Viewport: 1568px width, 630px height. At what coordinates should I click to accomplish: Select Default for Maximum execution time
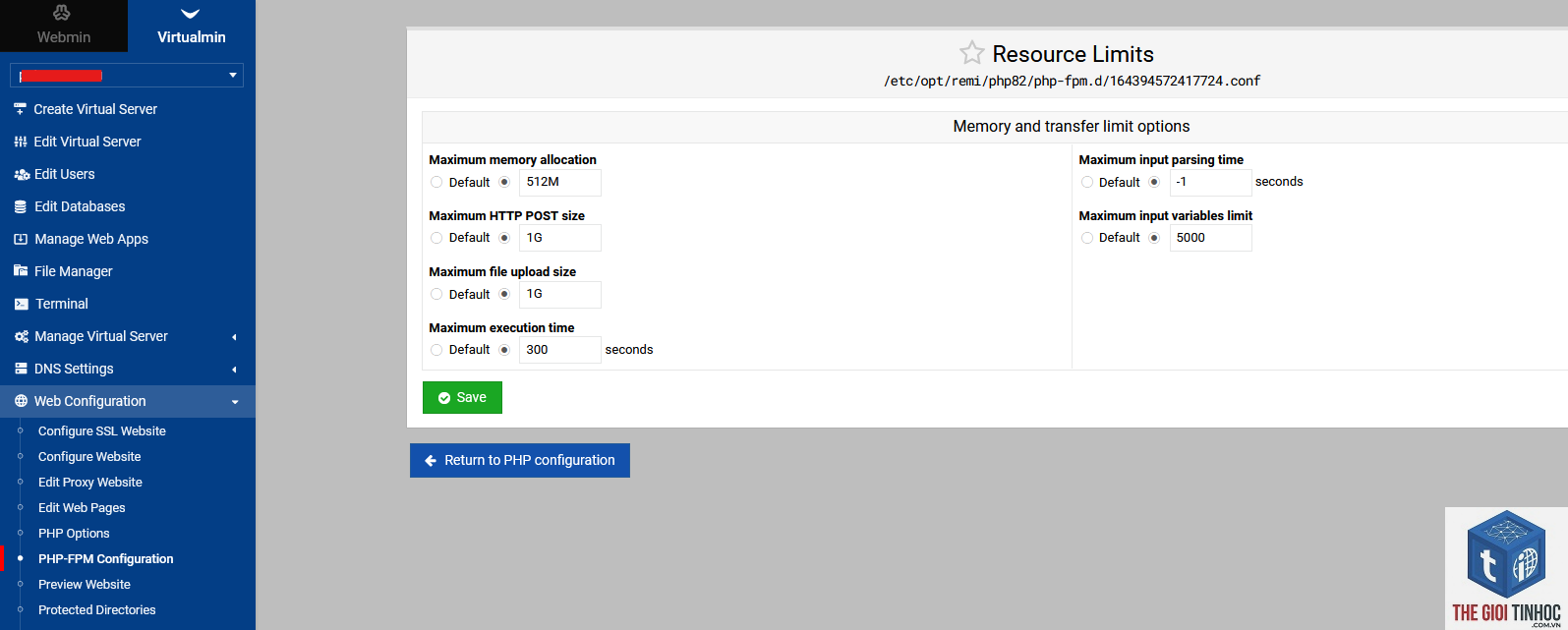[x=436, y=350]
